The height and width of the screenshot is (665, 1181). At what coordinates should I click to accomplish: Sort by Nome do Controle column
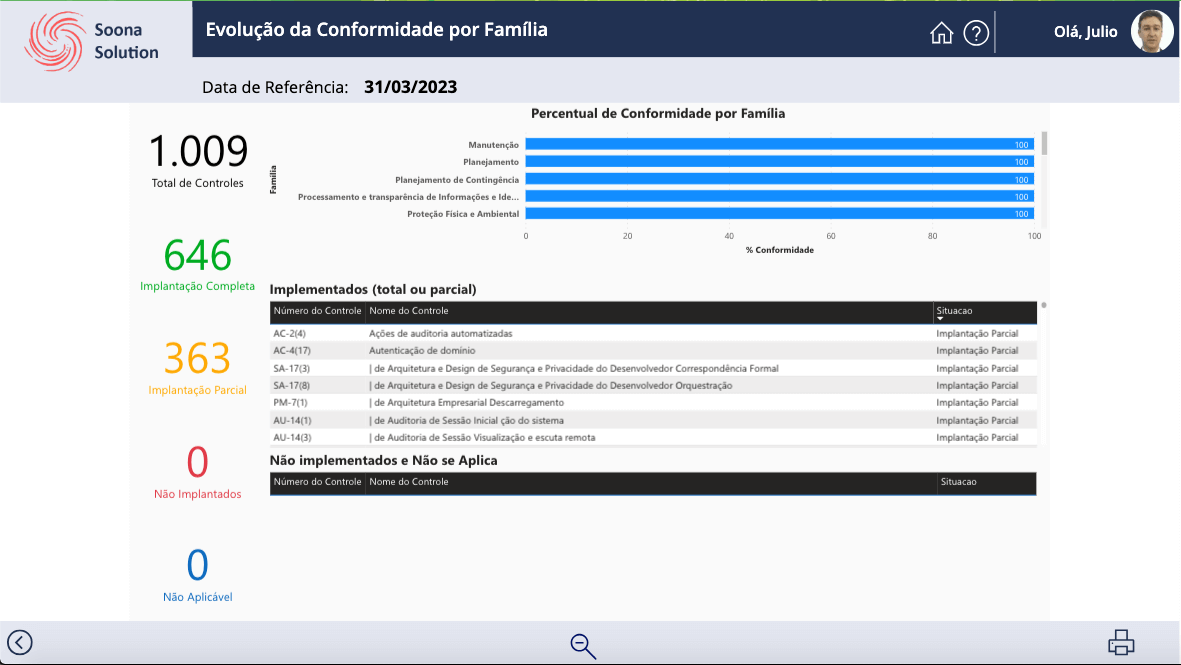(409, 311)
